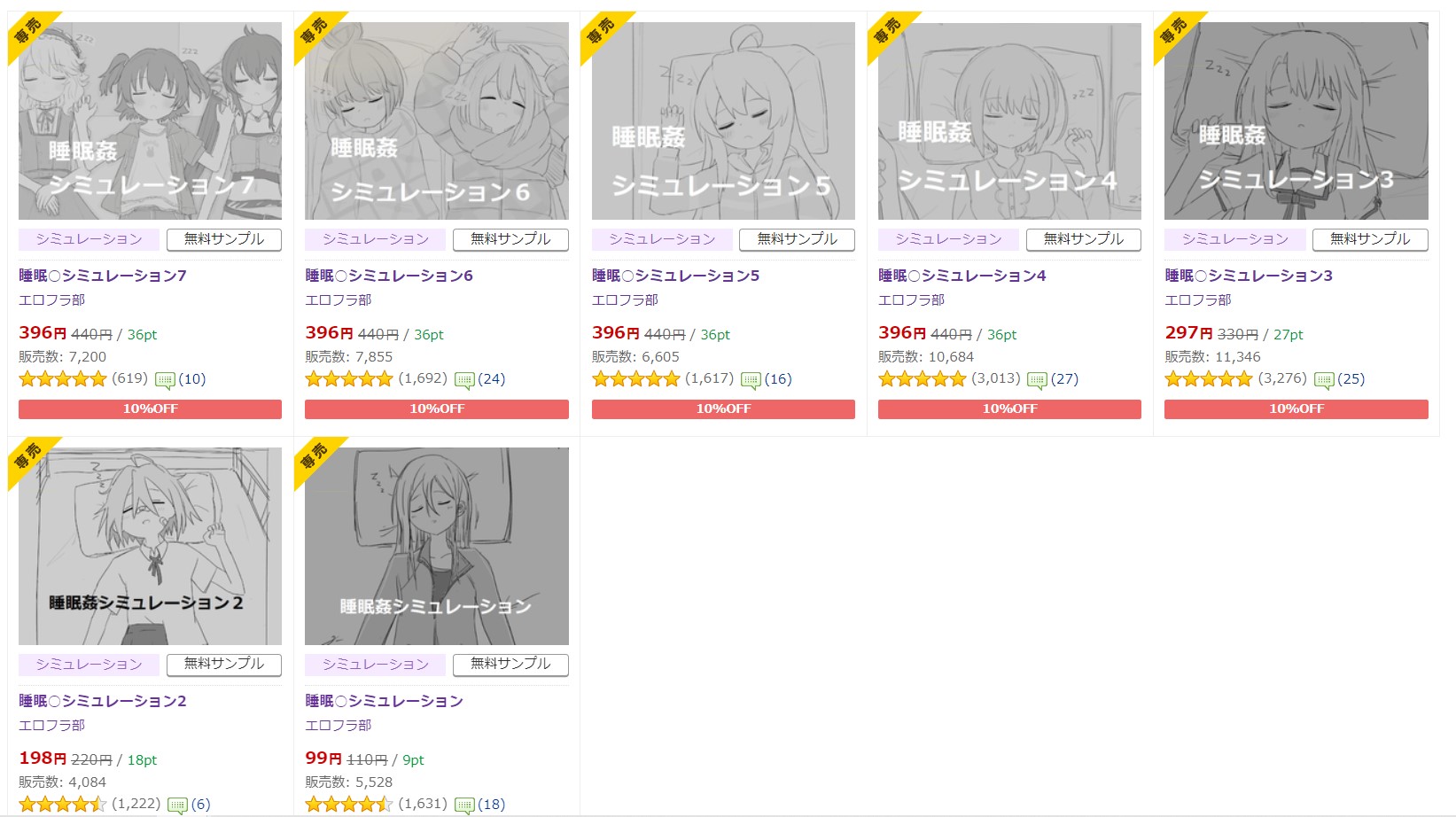The width and height of the screenshot is (1456, 817).
Task: Open product title link ending in シミュレーション2
Action: point(103,701)
